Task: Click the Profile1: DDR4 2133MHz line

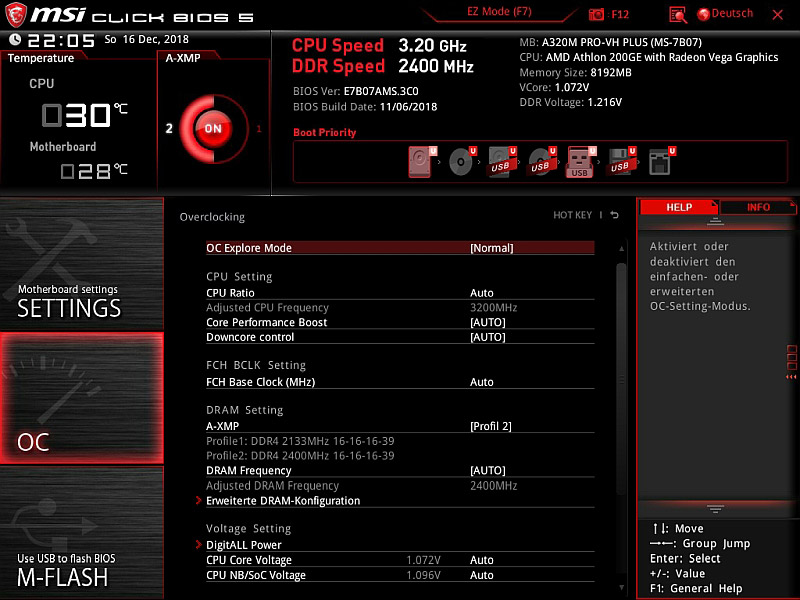Action: pos(300,441)
